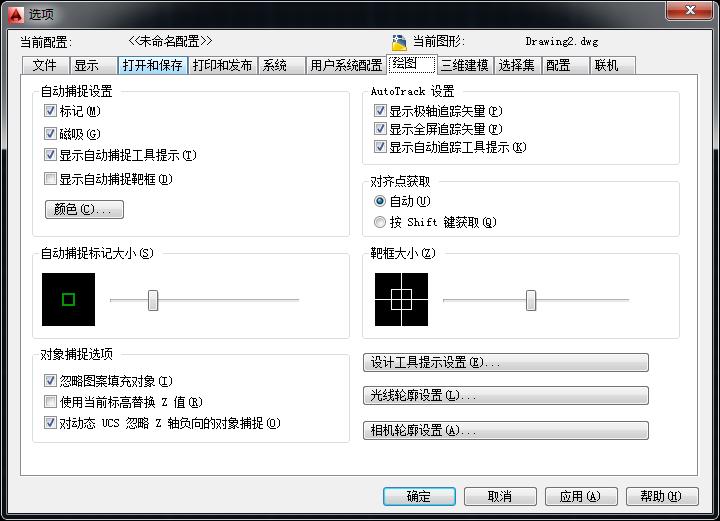720x521 pixels.
Task: Toggle 显示全屏追踪矢量(F) checkbox
Action: 380,129
